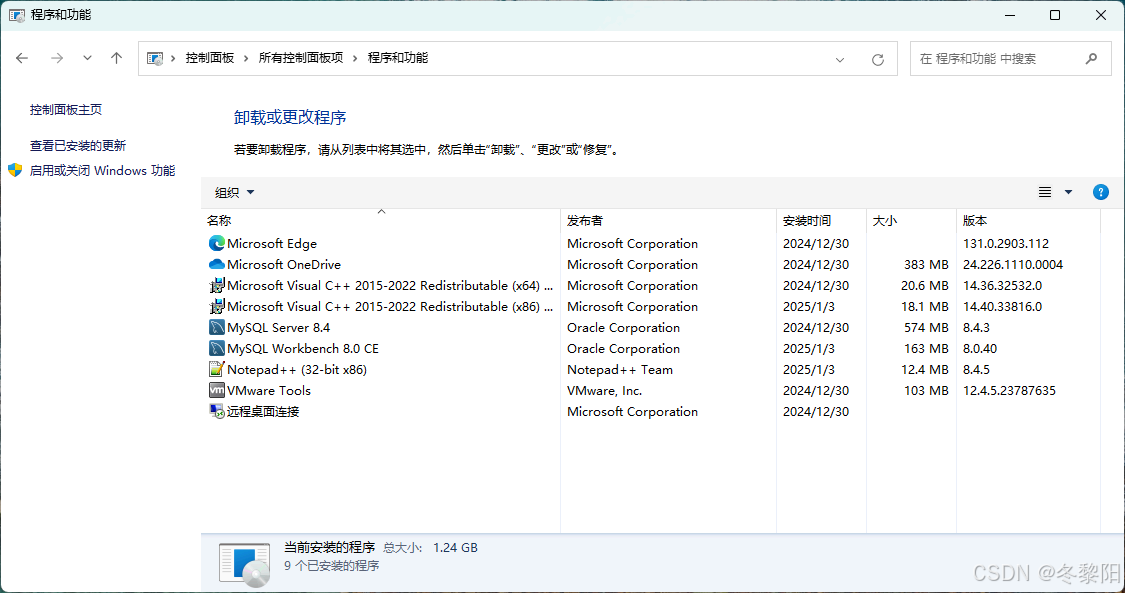This screenshot has height=593, width=1125.
Task: Click the MySQL Server 8.4 icon
Action: [x=217, y=328]
